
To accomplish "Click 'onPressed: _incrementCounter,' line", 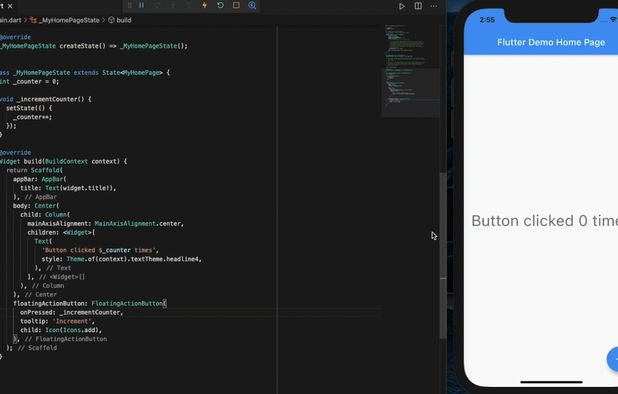I will 72,312.
